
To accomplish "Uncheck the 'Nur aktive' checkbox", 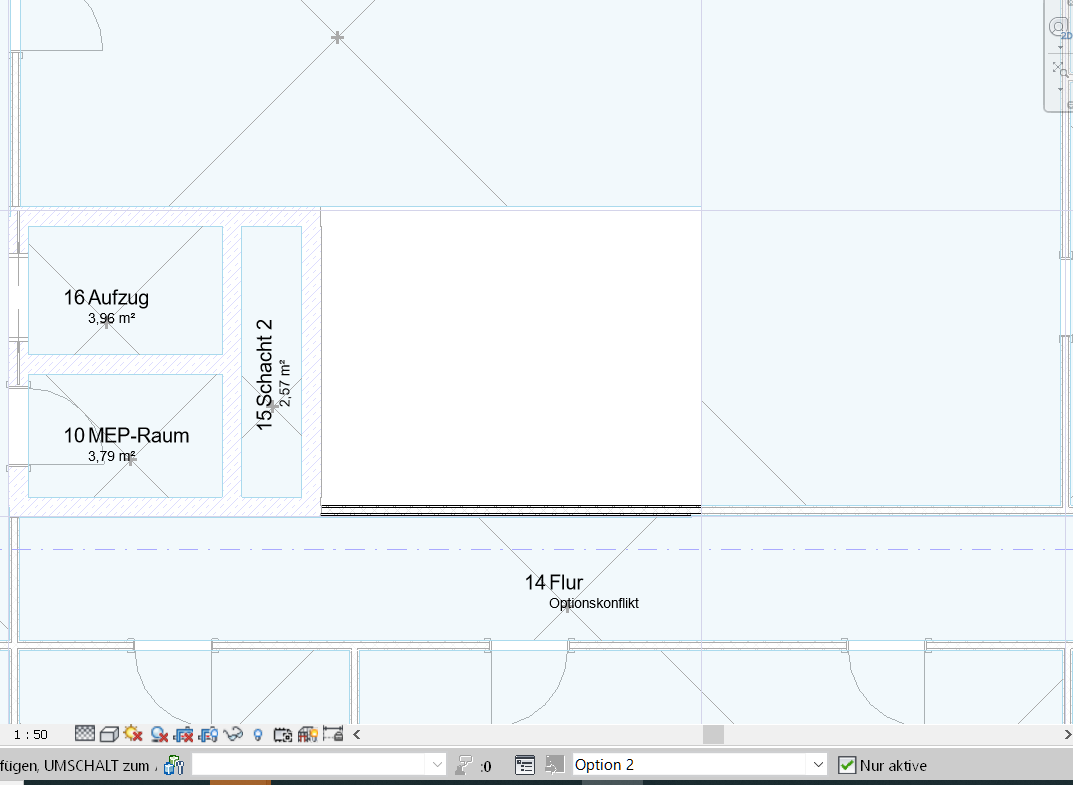I will (847, 765).
